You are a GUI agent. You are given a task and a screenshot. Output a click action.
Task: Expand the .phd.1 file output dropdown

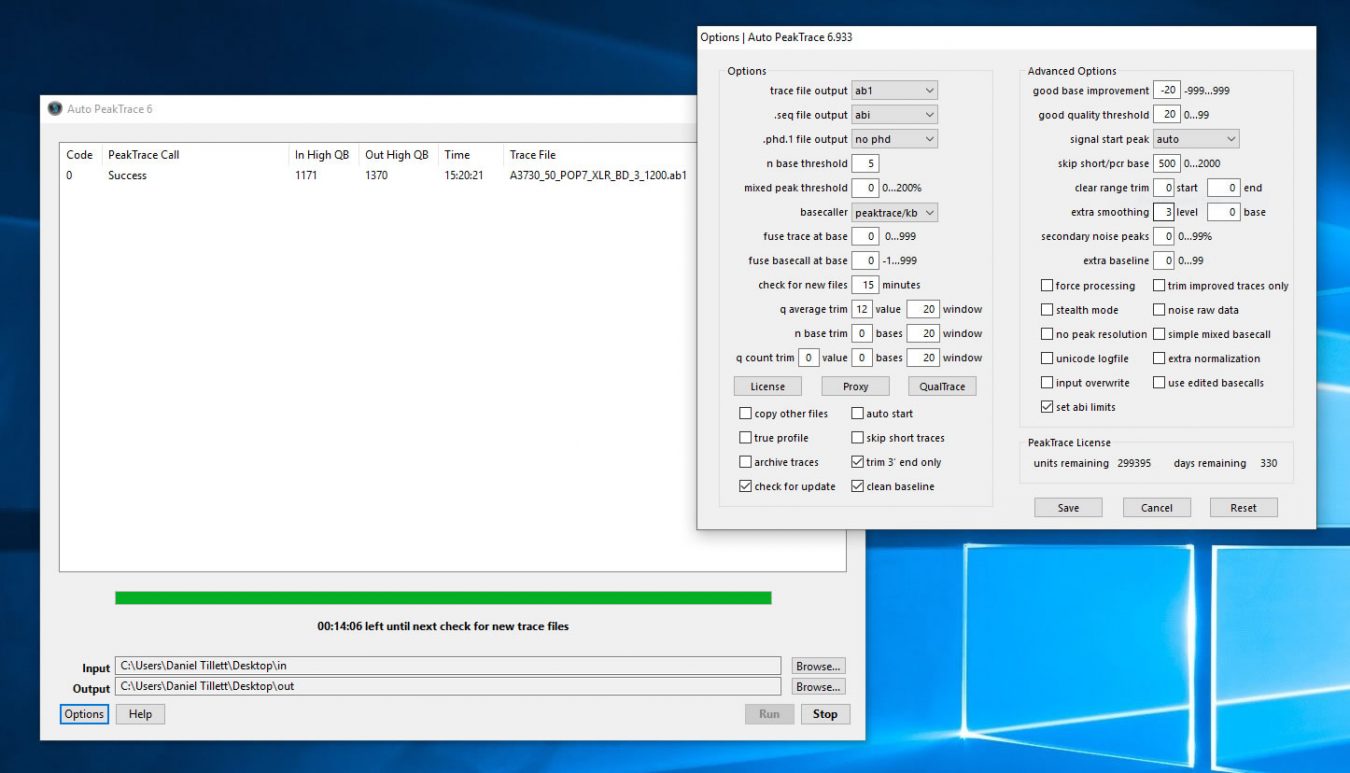[894, 139]
